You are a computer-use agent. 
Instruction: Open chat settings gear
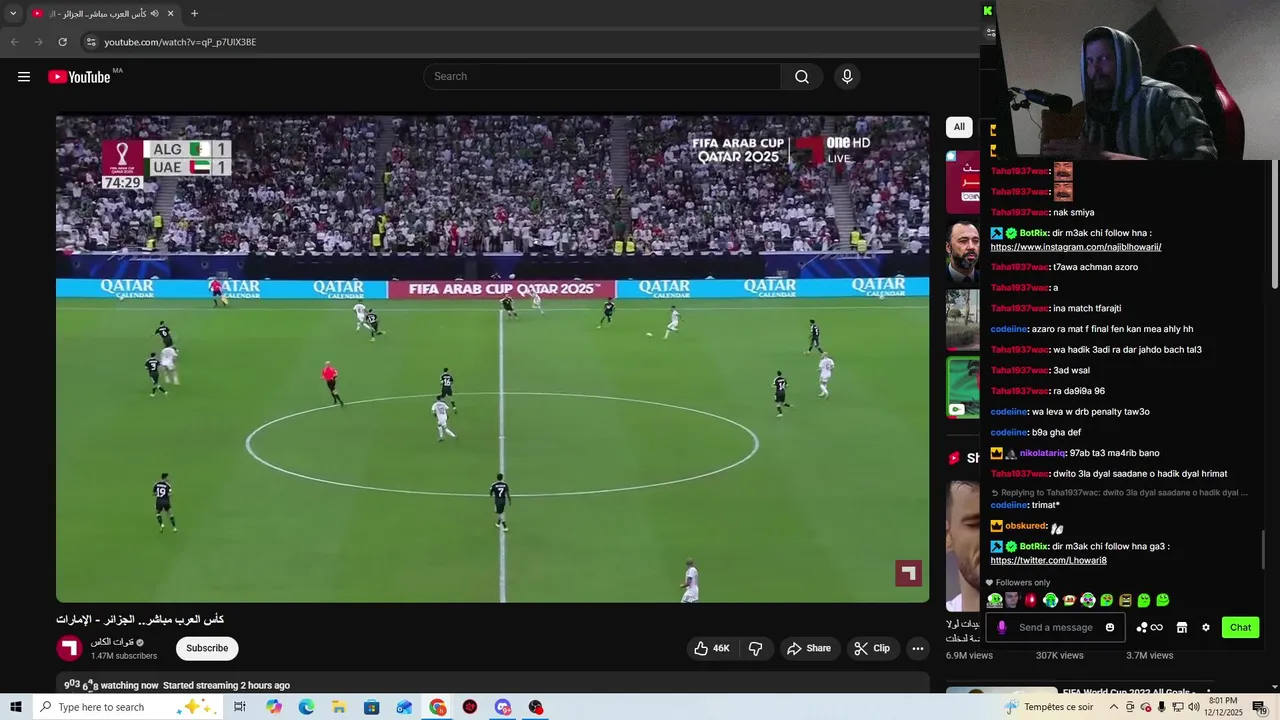(1206, 627)
